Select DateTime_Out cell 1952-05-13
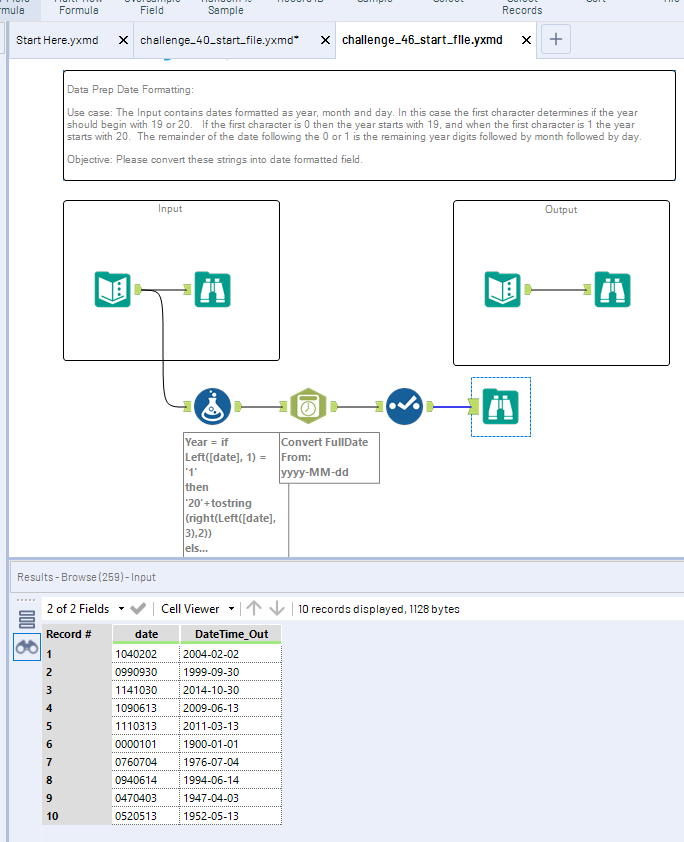This screenshot has height=842, width=684. coord(231,816)
